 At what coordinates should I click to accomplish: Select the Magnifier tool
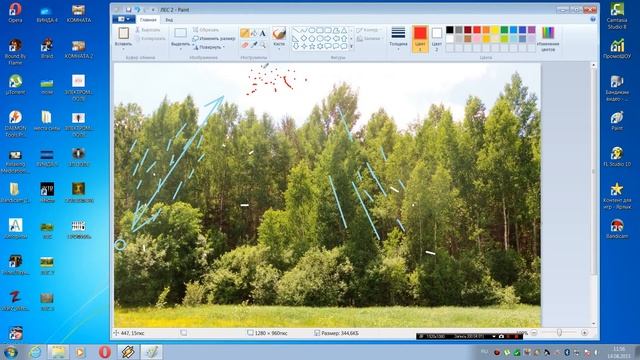coord(262,45)
